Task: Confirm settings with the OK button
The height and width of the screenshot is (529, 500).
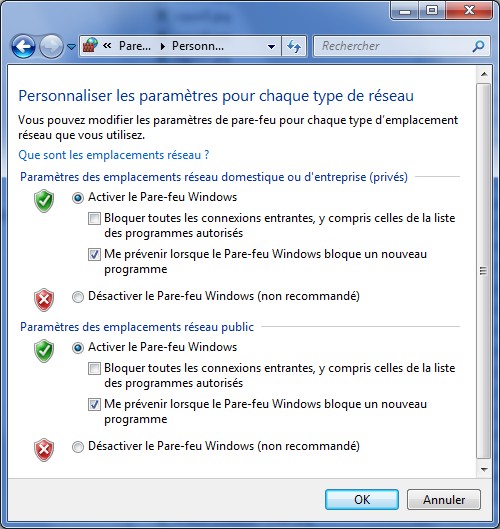Action: point(362,499)
